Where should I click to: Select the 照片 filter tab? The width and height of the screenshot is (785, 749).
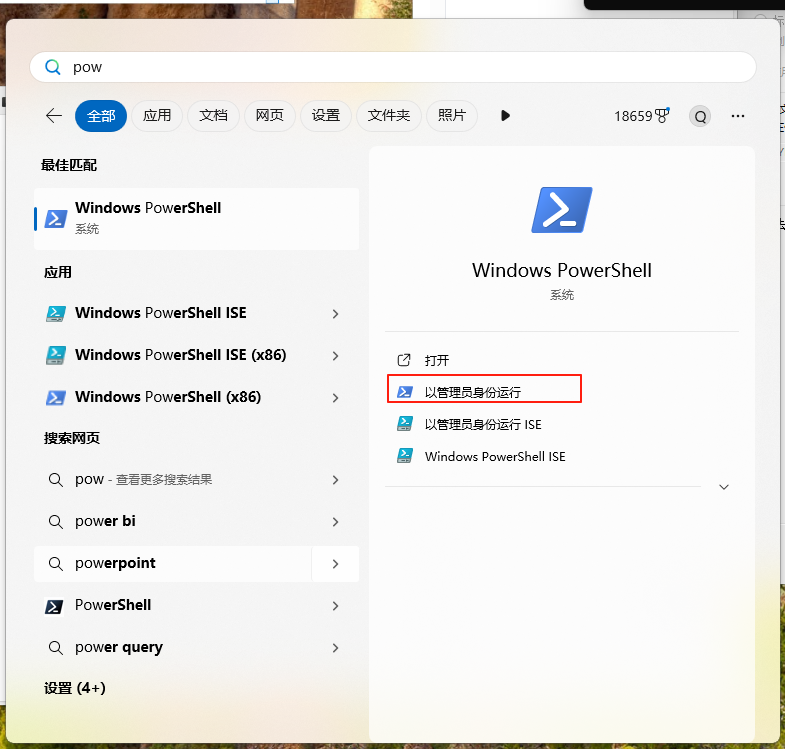tap(452, 116)
